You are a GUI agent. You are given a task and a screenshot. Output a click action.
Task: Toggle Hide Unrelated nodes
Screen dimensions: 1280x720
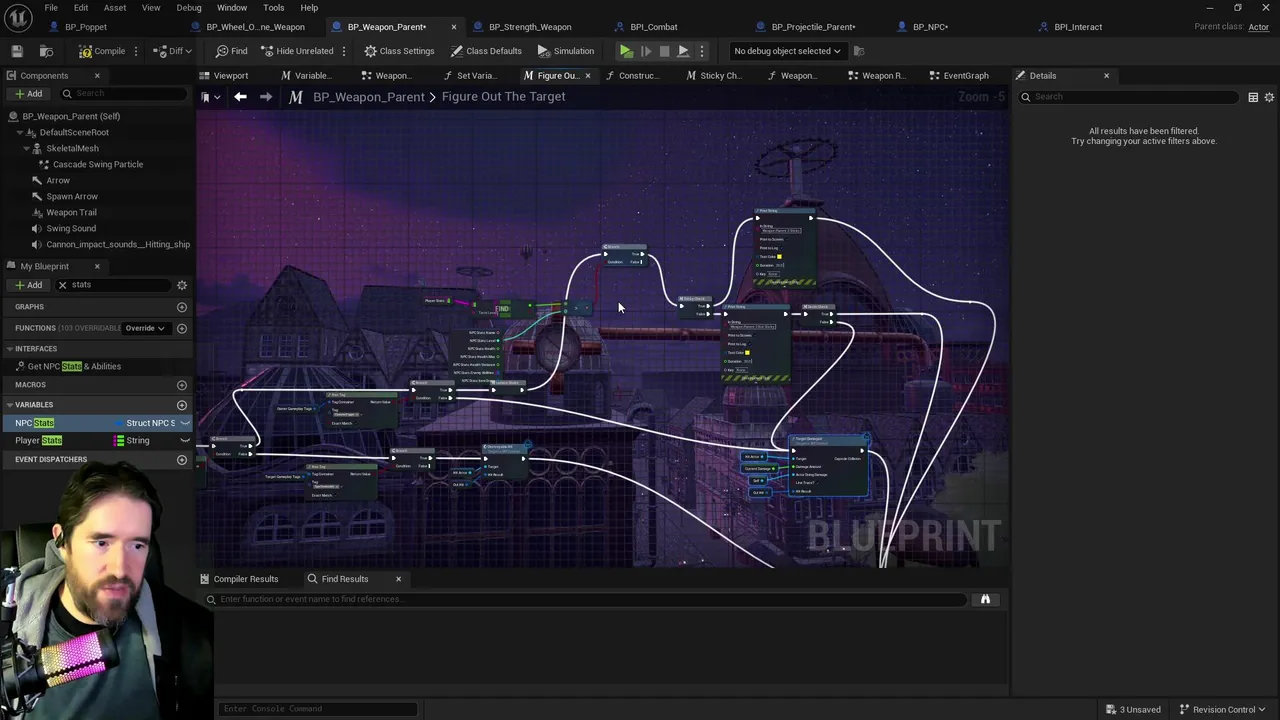point(297,51)
